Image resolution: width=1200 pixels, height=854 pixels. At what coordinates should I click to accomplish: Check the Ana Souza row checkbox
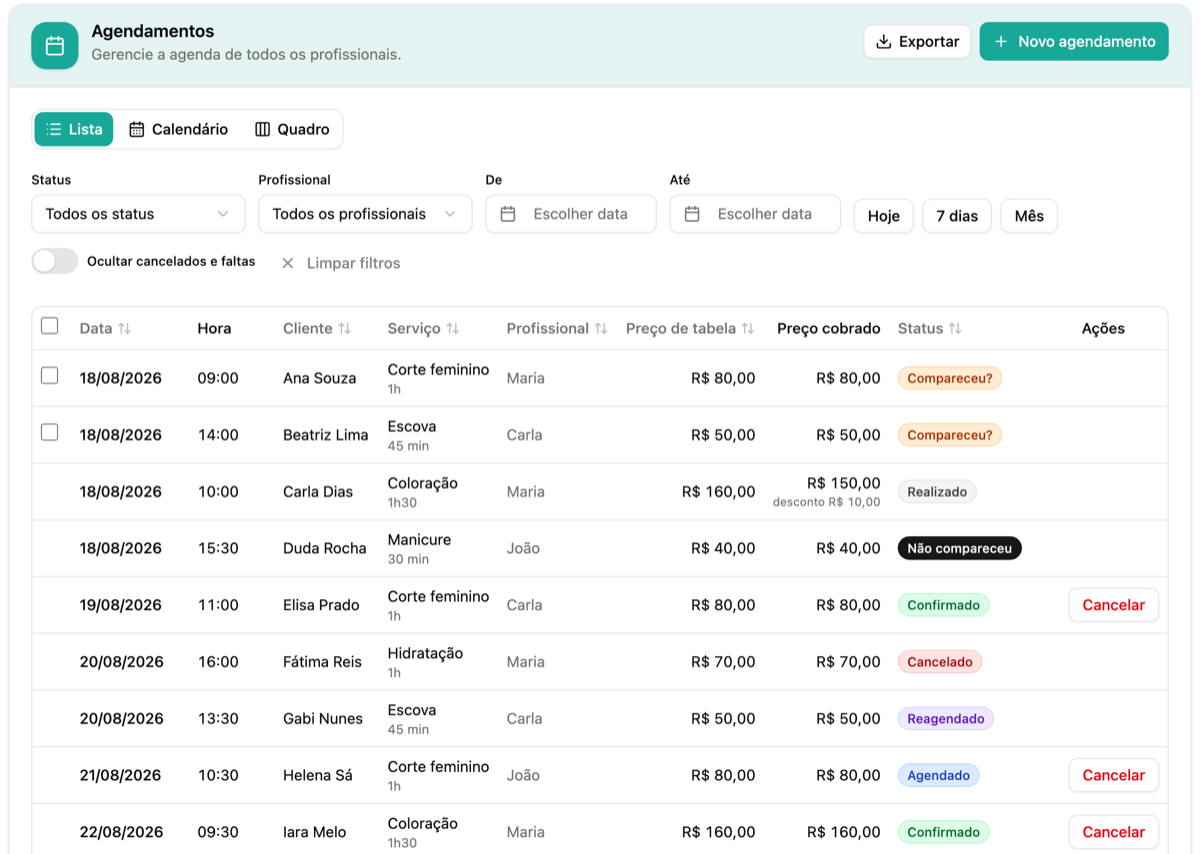[49, 376]
